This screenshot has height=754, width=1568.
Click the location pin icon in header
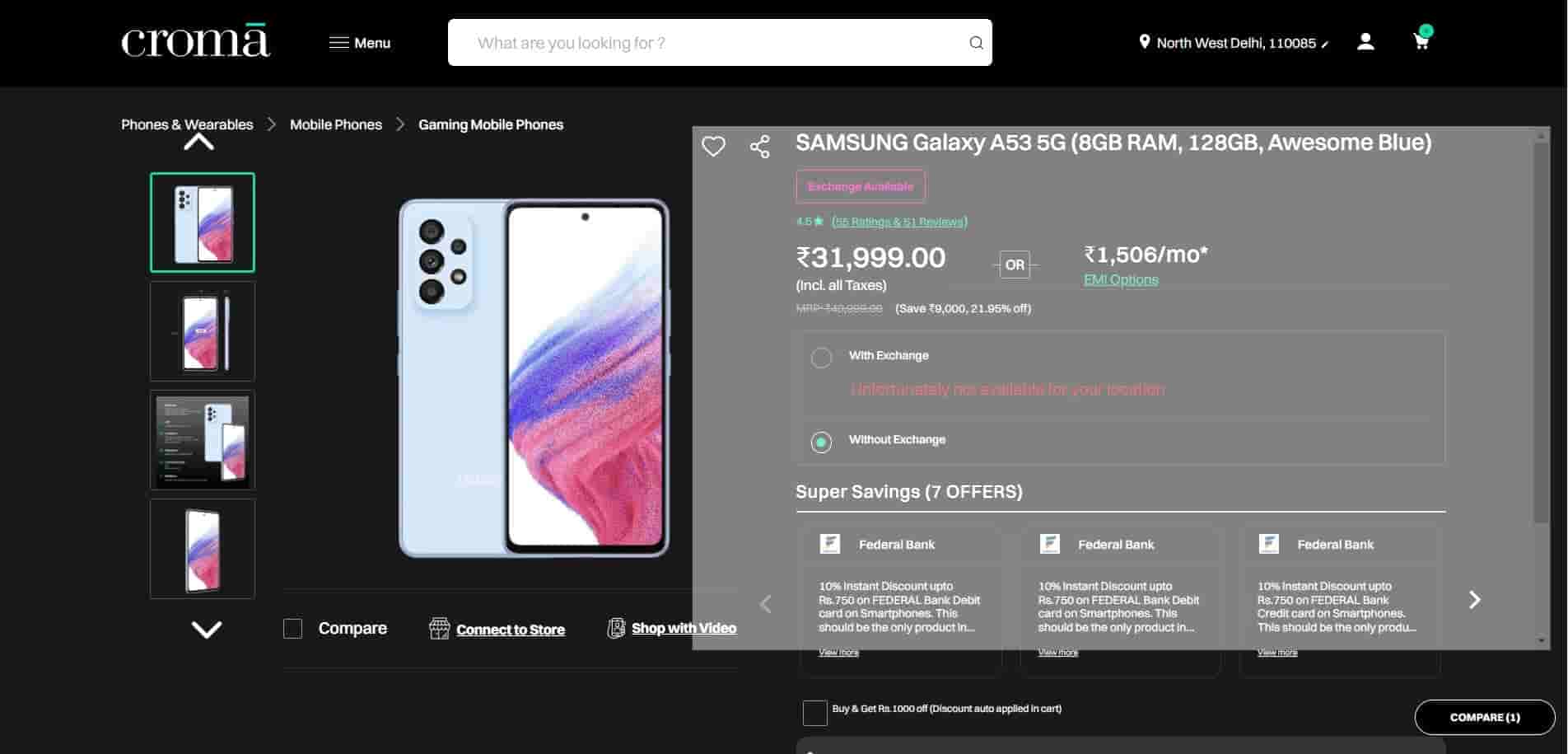coord(1144,42)
